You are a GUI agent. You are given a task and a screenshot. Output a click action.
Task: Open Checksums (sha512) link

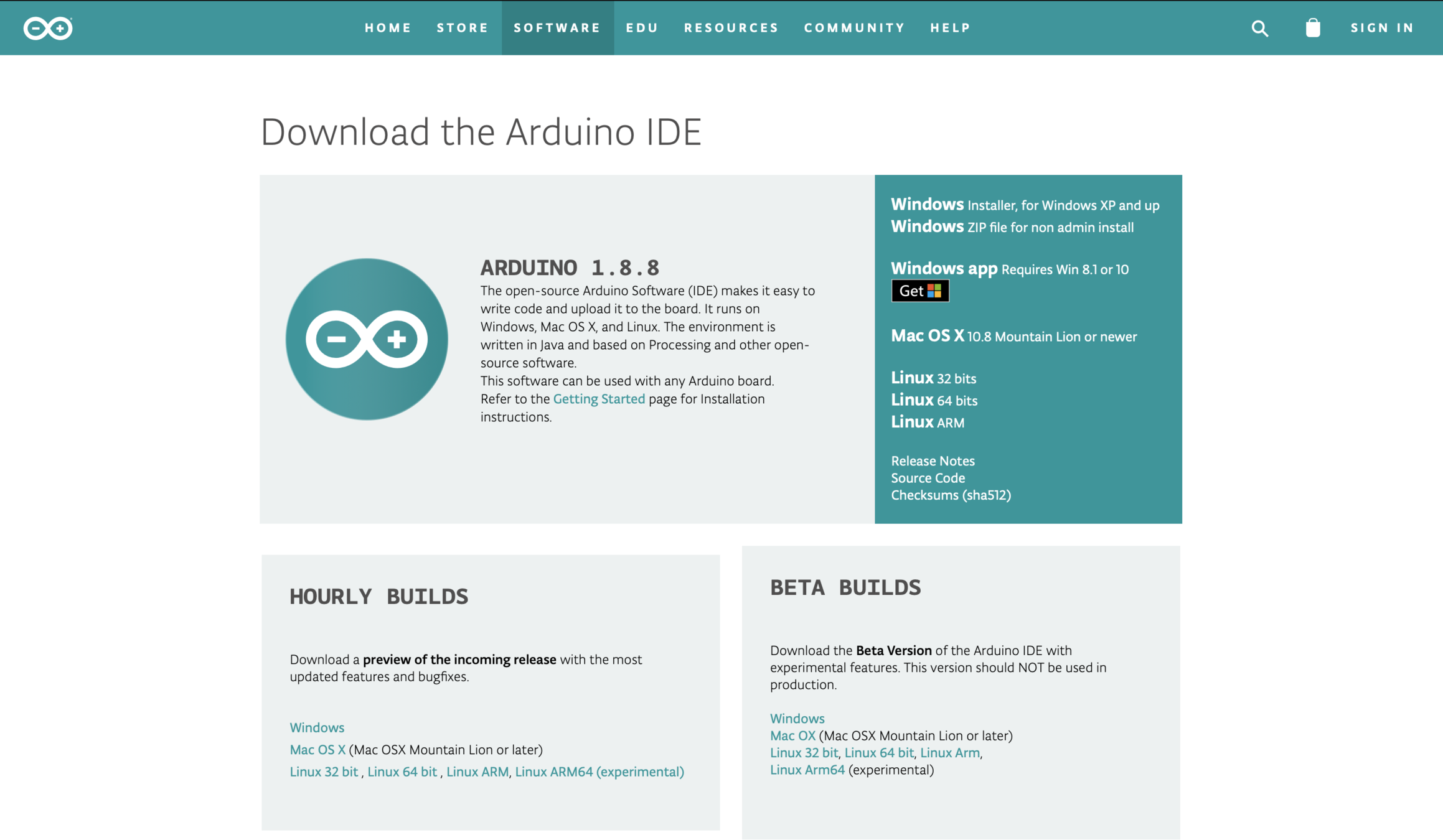point(951,495)
